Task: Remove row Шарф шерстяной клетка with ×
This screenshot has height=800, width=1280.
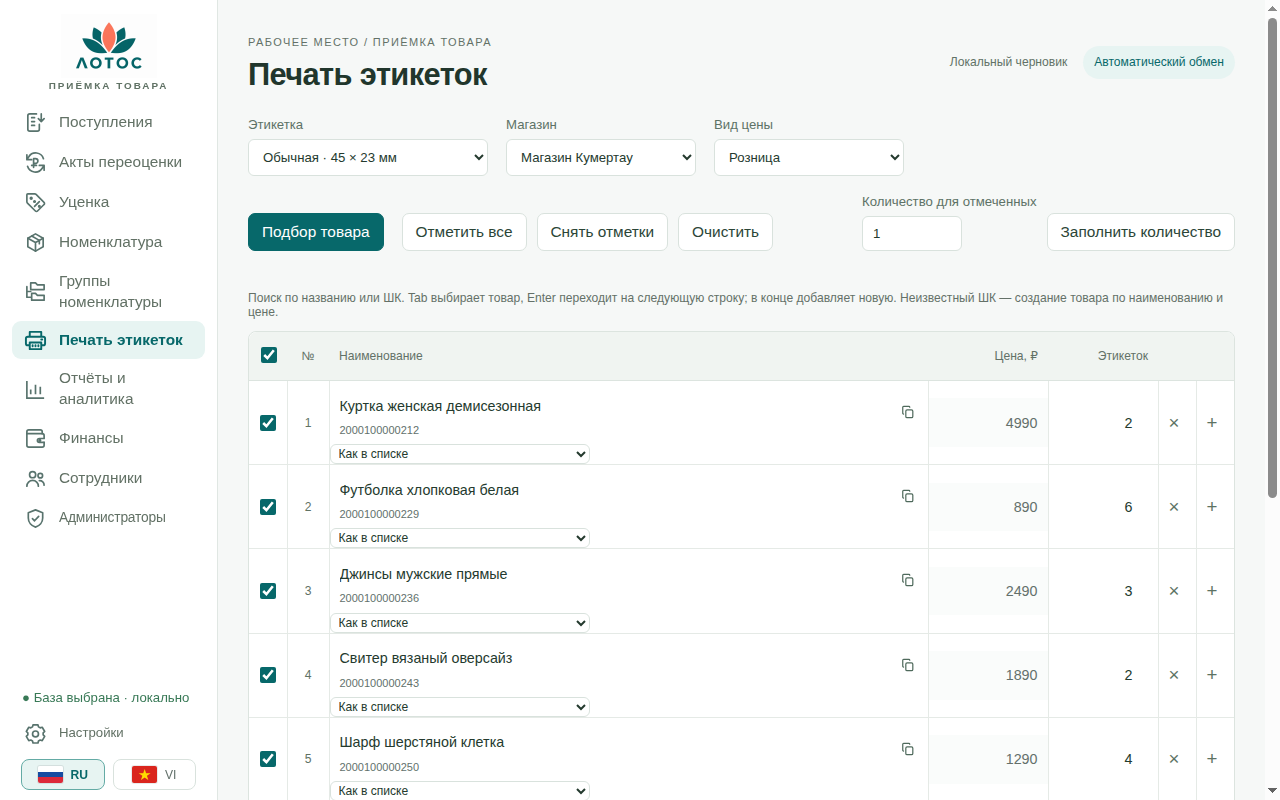Action: coord(1174,759)
